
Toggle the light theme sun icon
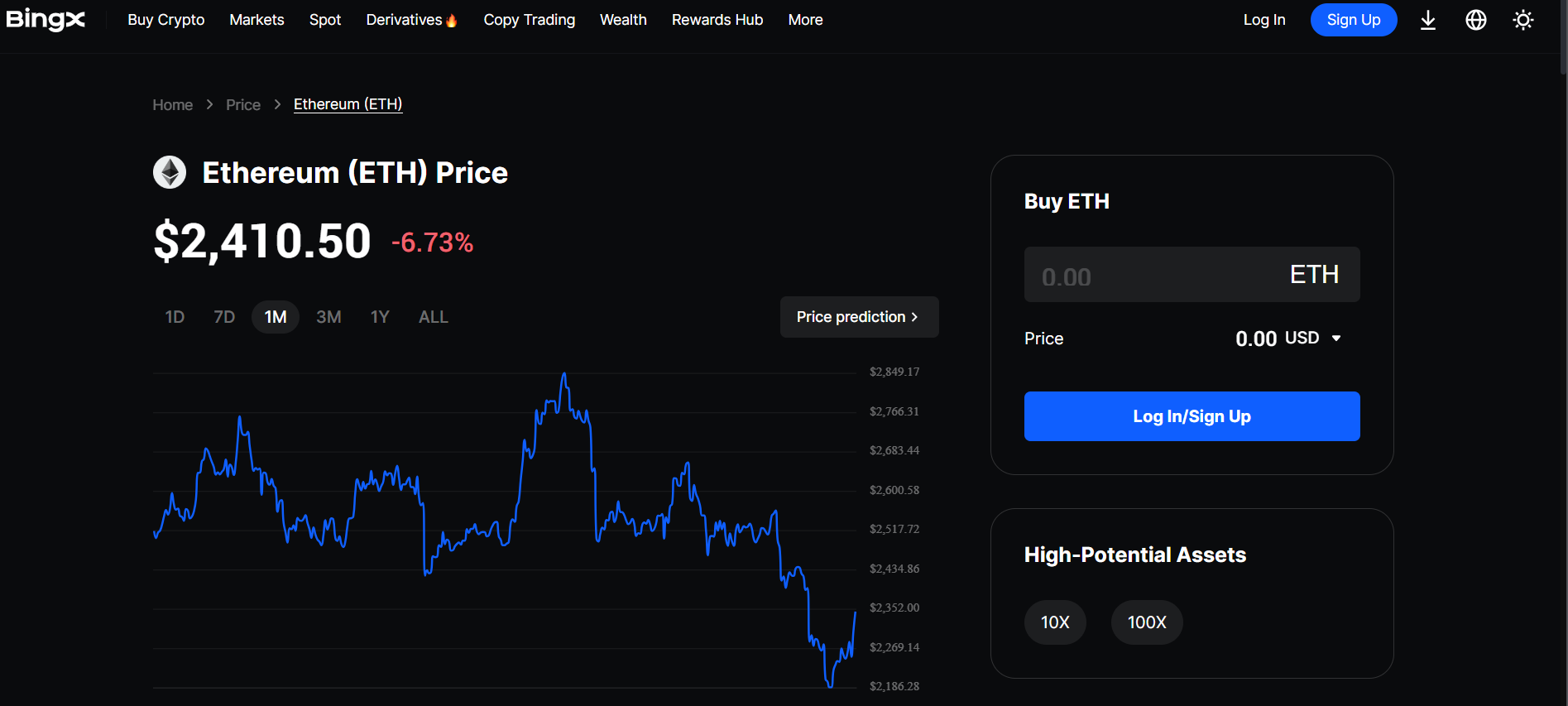click(x=1523, y=20)
